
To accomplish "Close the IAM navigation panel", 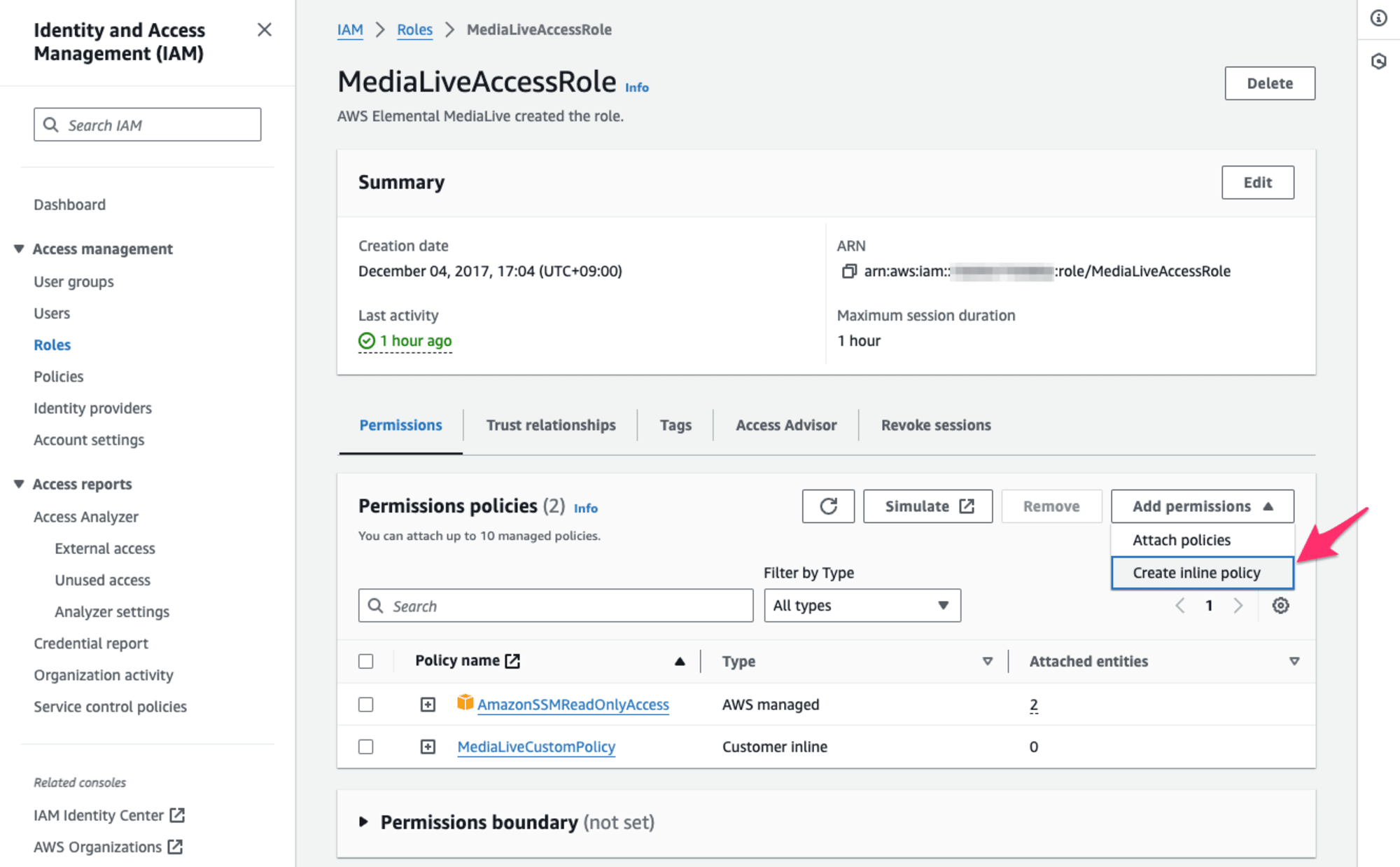I will [264, 29].
